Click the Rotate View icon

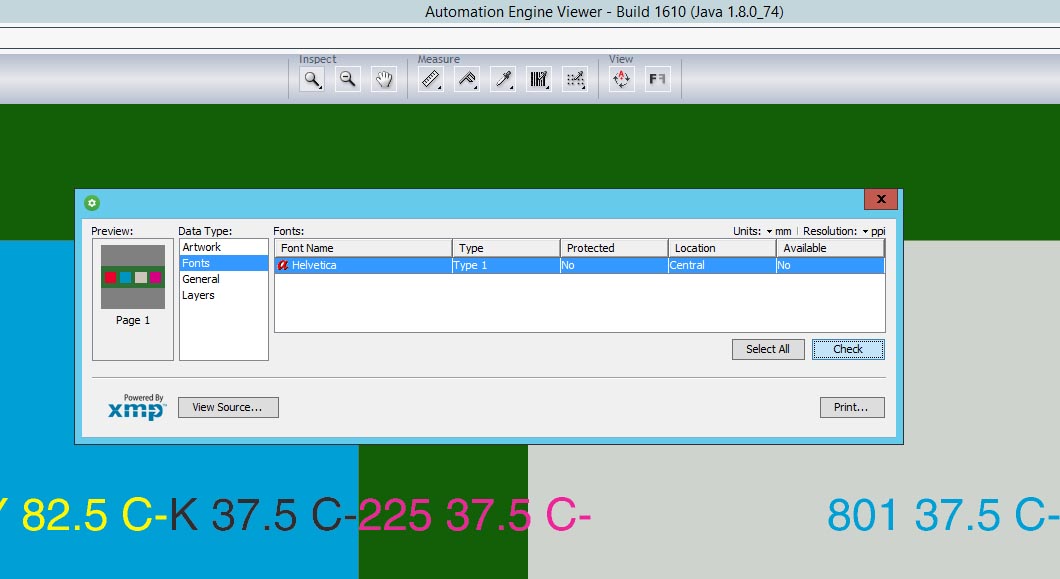coord(621,80)
